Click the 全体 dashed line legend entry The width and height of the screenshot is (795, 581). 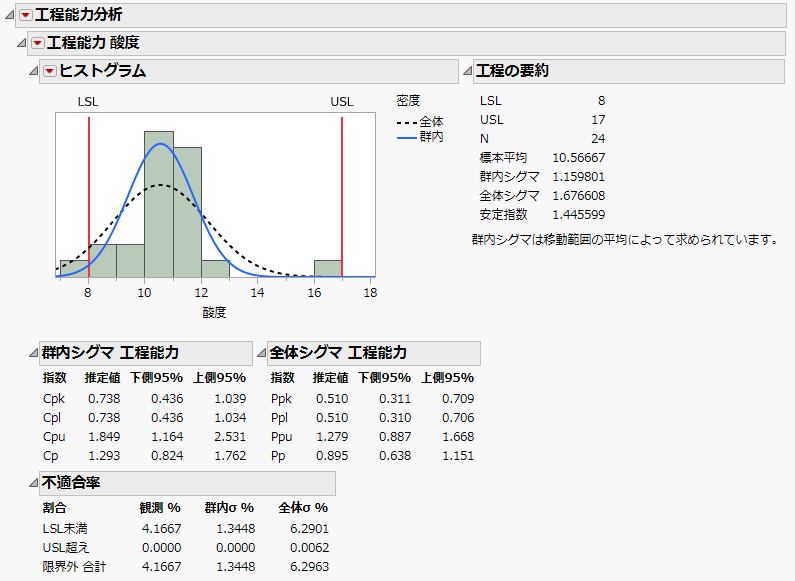pos(420,122)
